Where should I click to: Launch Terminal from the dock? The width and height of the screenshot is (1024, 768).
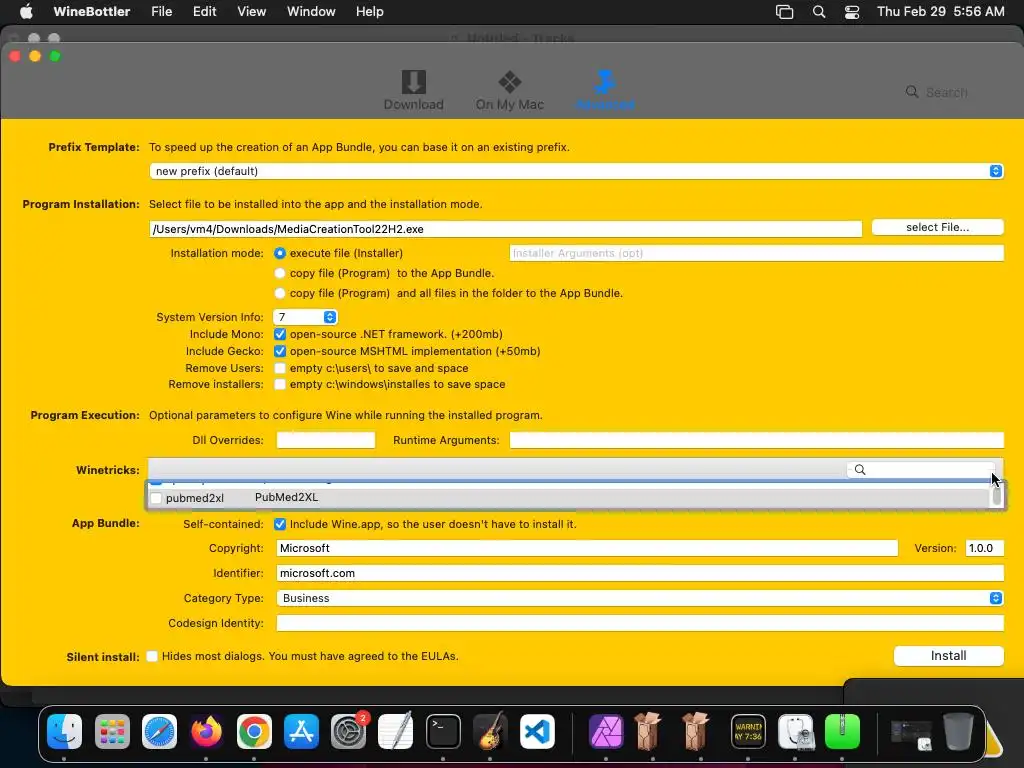point(443,731)
